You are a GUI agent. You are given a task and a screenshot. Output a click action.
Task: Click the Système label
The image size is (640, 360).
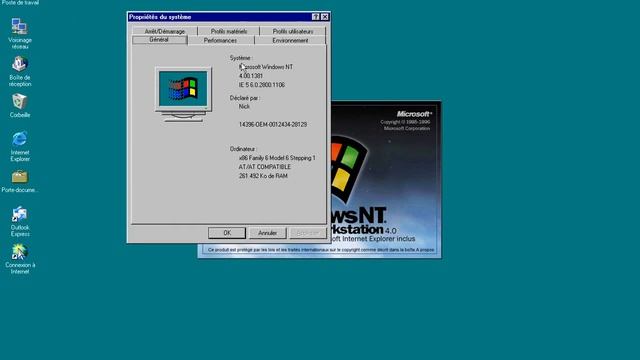click(x=240, y=58)
